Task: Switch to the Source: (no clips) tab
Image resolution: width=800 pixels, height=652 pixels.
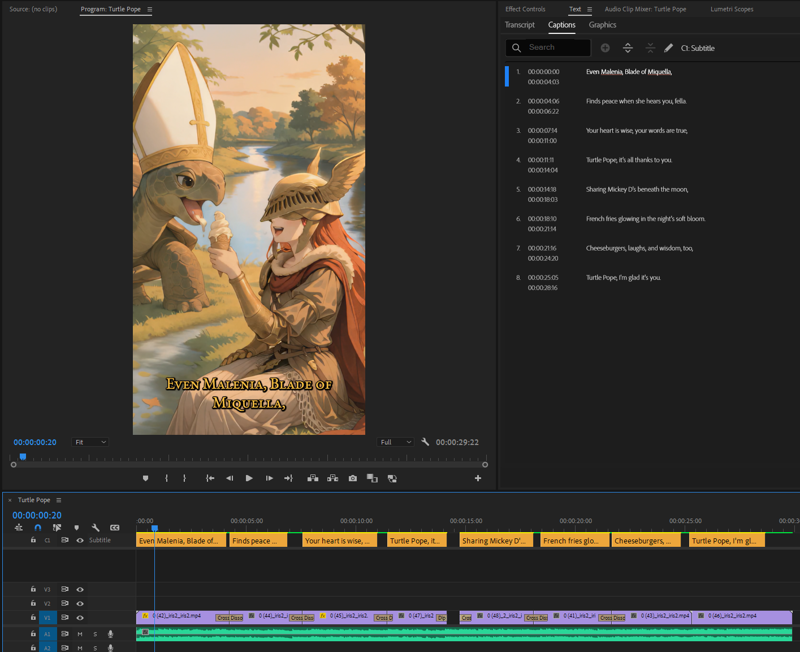Action: pyautogui.click(x=33, y=9)
